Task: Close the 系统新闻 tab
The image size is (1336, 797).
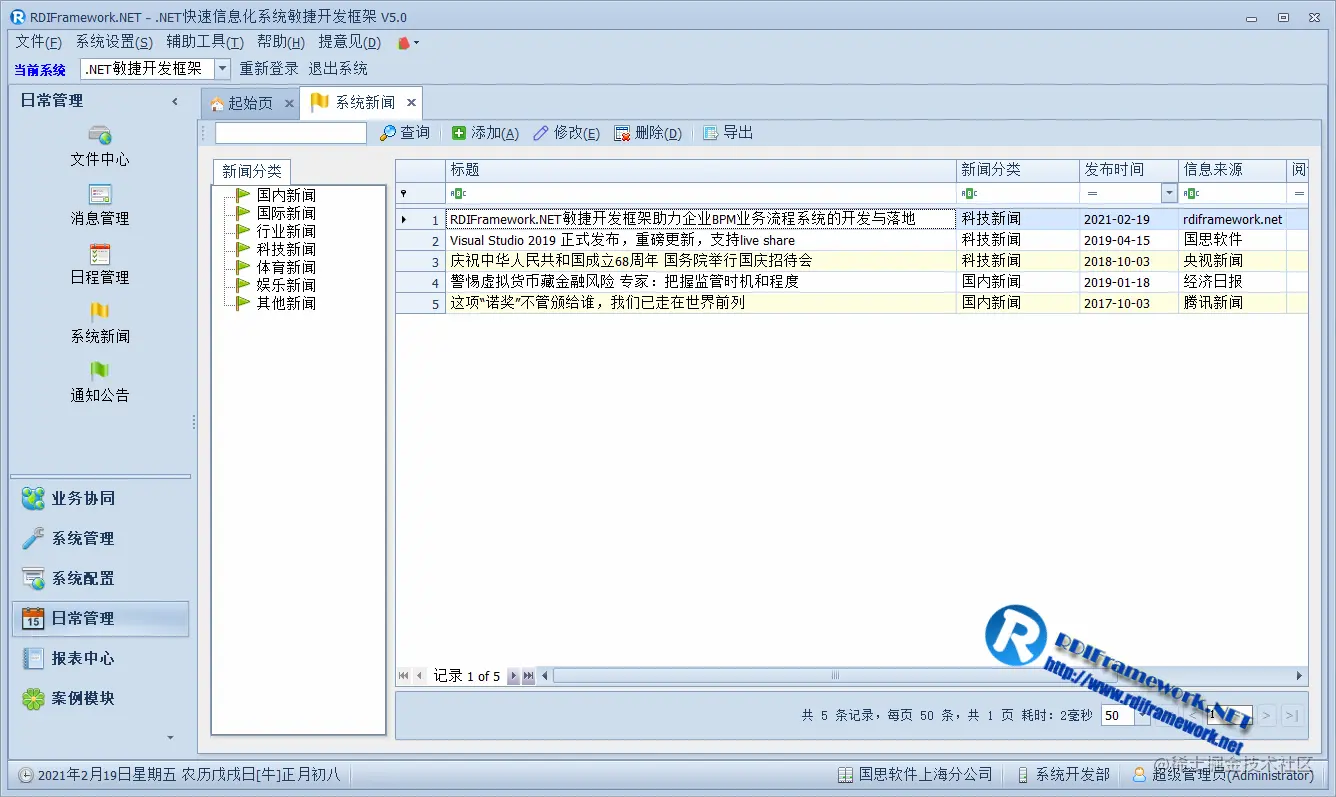Action: pyautogui.click(x=411, y=103)
